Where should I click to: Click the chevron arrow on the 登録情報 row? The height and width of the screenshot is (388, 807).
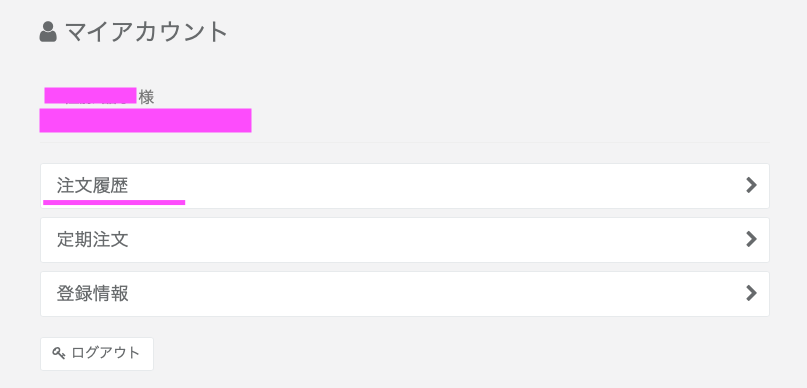pyautogui.click(x=751, y=293)
